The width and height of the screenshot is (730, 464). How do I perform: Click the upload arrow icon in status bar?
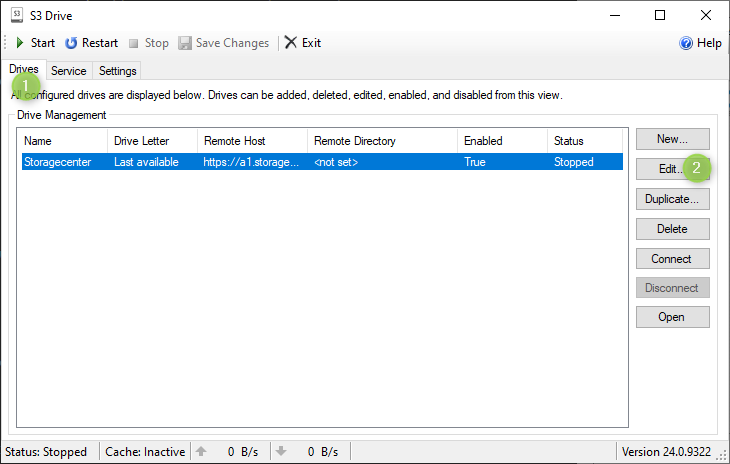(x=201, y=451)
